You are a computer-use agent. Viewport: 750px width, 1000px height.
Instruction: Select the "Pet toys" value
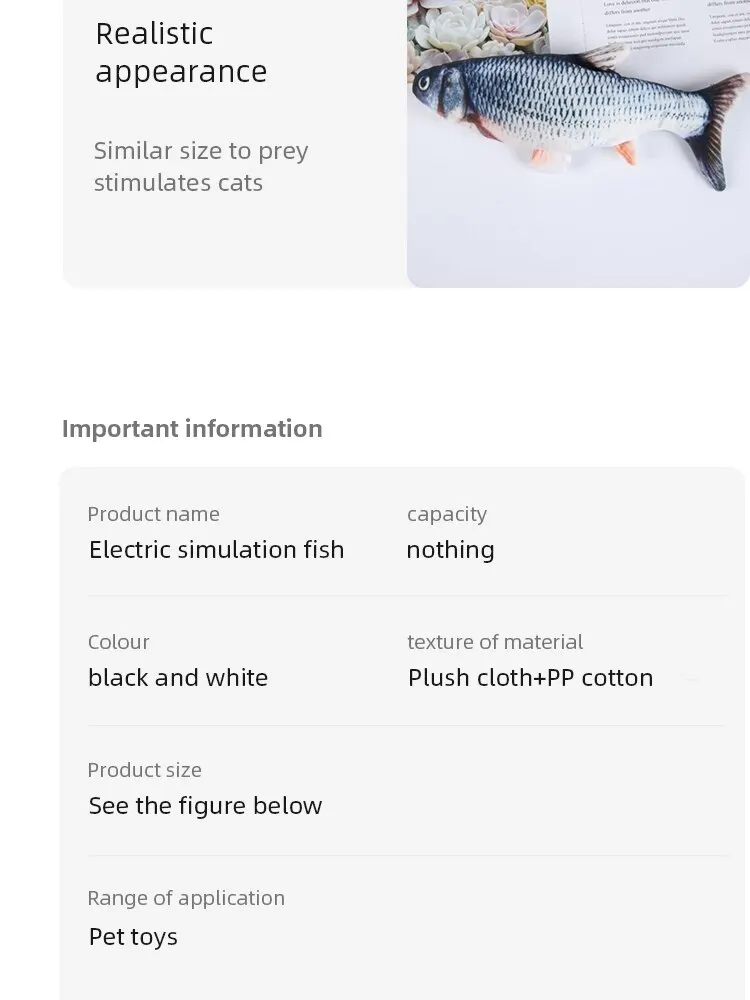pos(133,937)
